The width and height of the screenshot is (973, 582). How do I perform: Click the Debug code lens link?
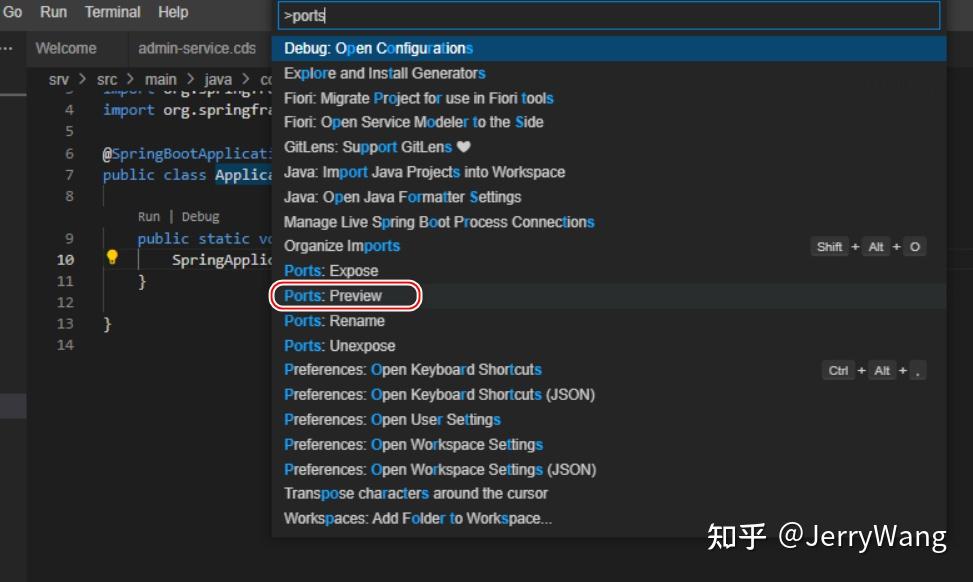coord(200,217)
